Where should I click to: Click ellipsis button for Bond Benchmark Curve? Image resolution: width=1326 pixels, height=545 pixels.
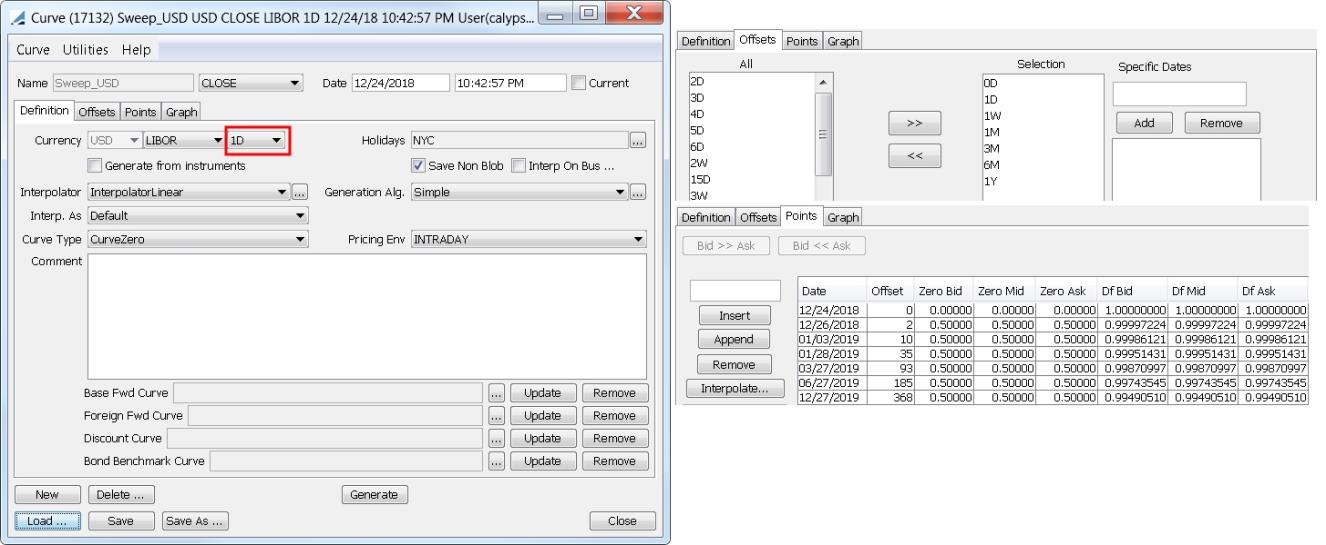point(497,461)
